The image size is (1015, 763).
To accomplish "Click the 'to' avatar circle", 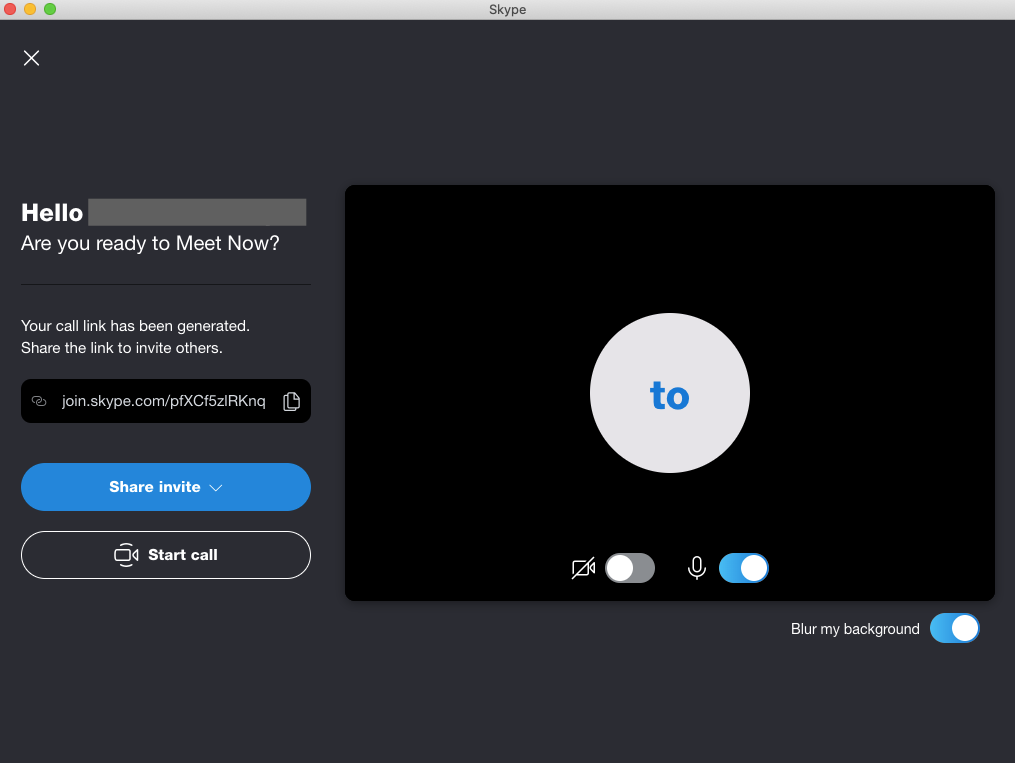I will tap(670, 393).
